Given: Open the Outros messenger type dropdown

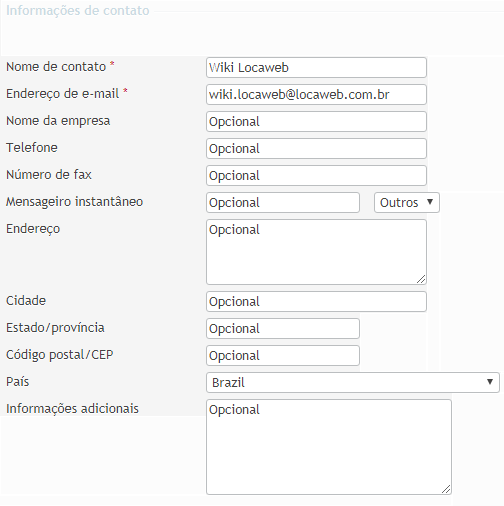Looking at the screenshot, I should tap(407, 203).
